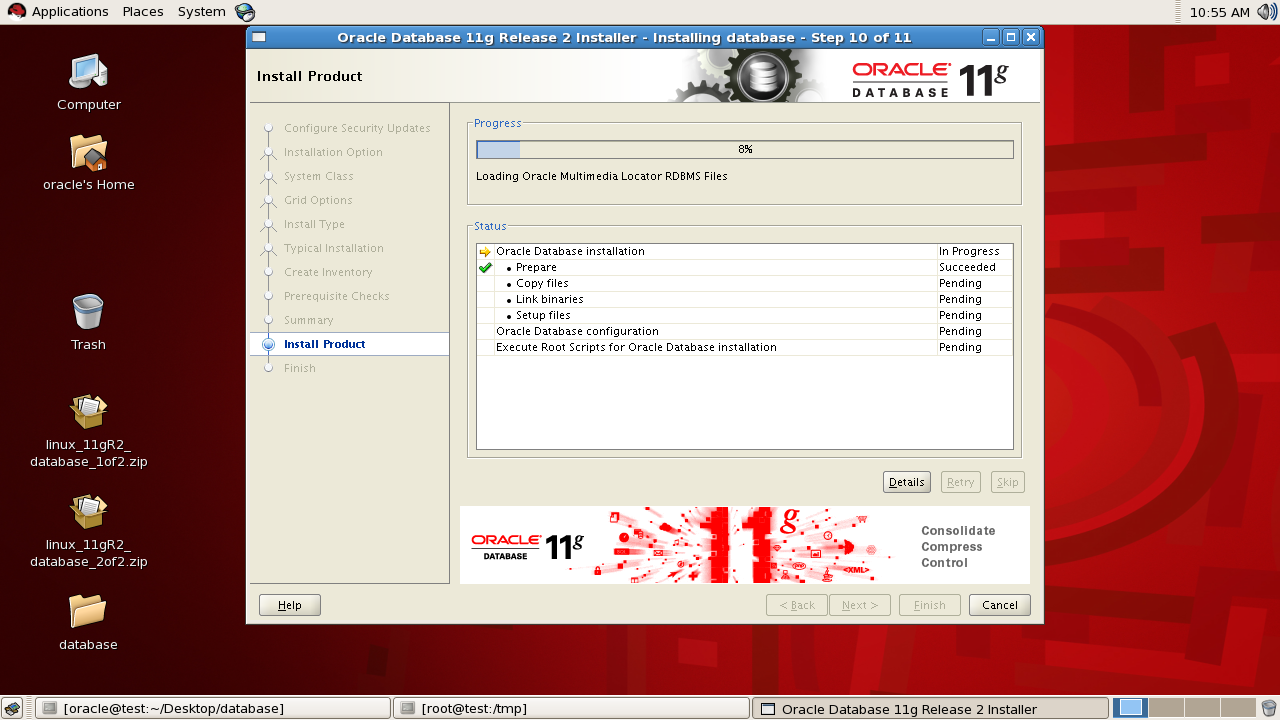1280x720 pixels.
Task: Select the Prerequisite Checks step
Action: pyautogui.click(x=337, y=296)
